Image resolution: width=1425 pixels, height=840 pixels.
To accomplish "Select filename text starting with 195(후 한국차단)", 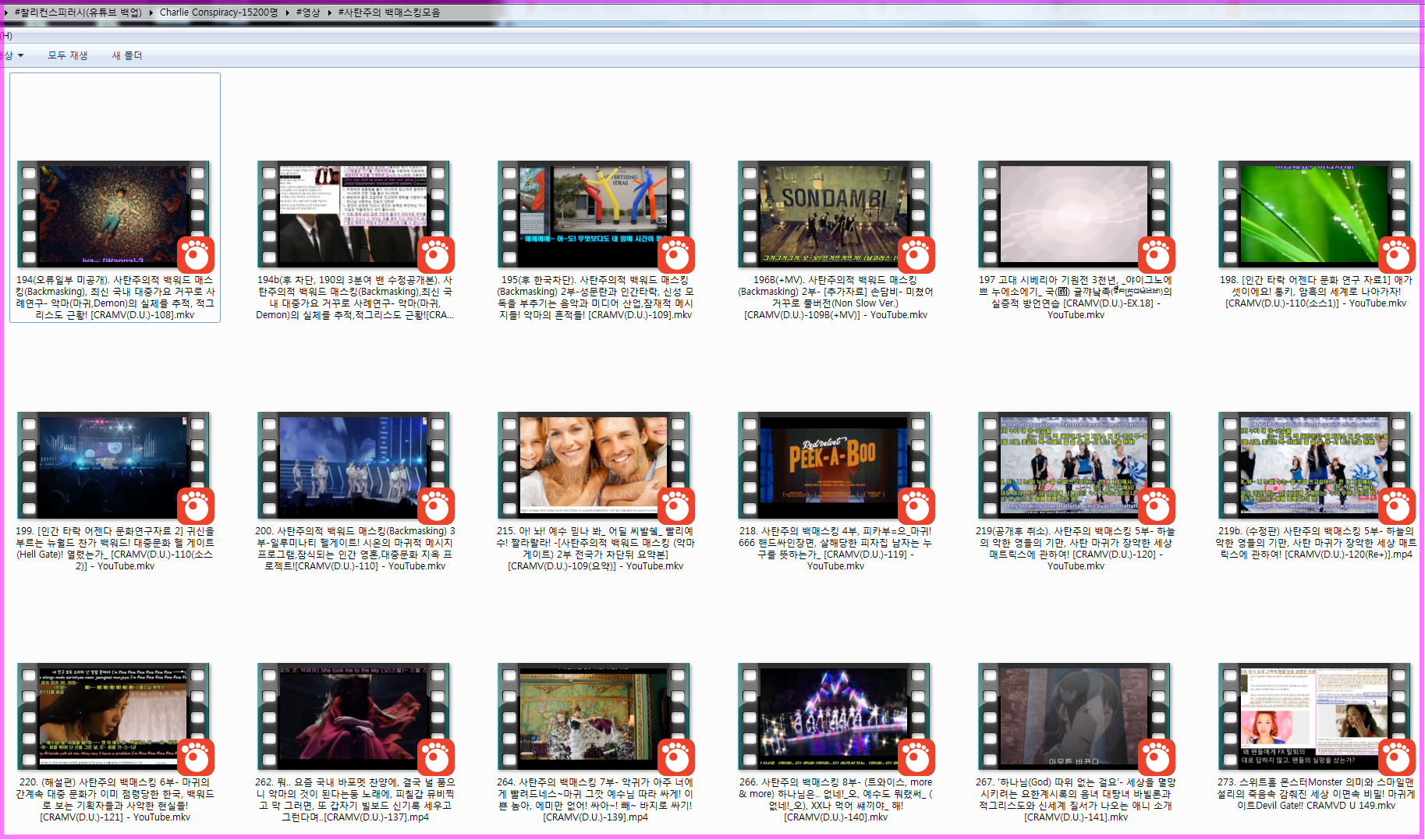I will coord(595,297).
